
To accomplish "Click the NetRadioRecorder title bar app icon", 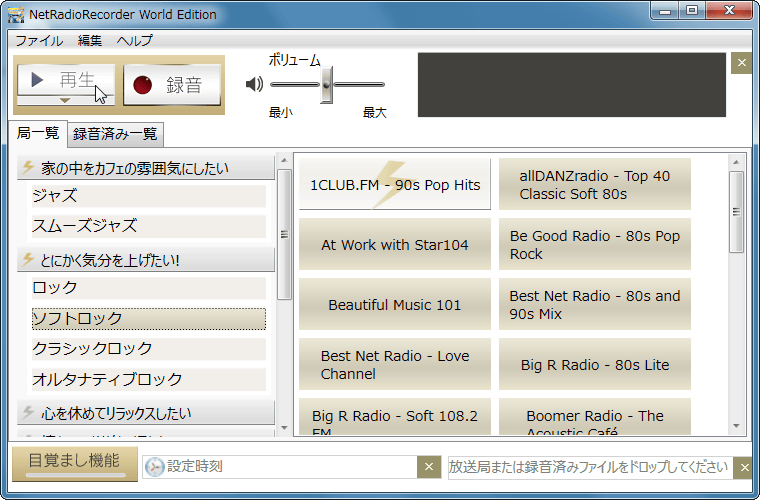I will point(16,15).
